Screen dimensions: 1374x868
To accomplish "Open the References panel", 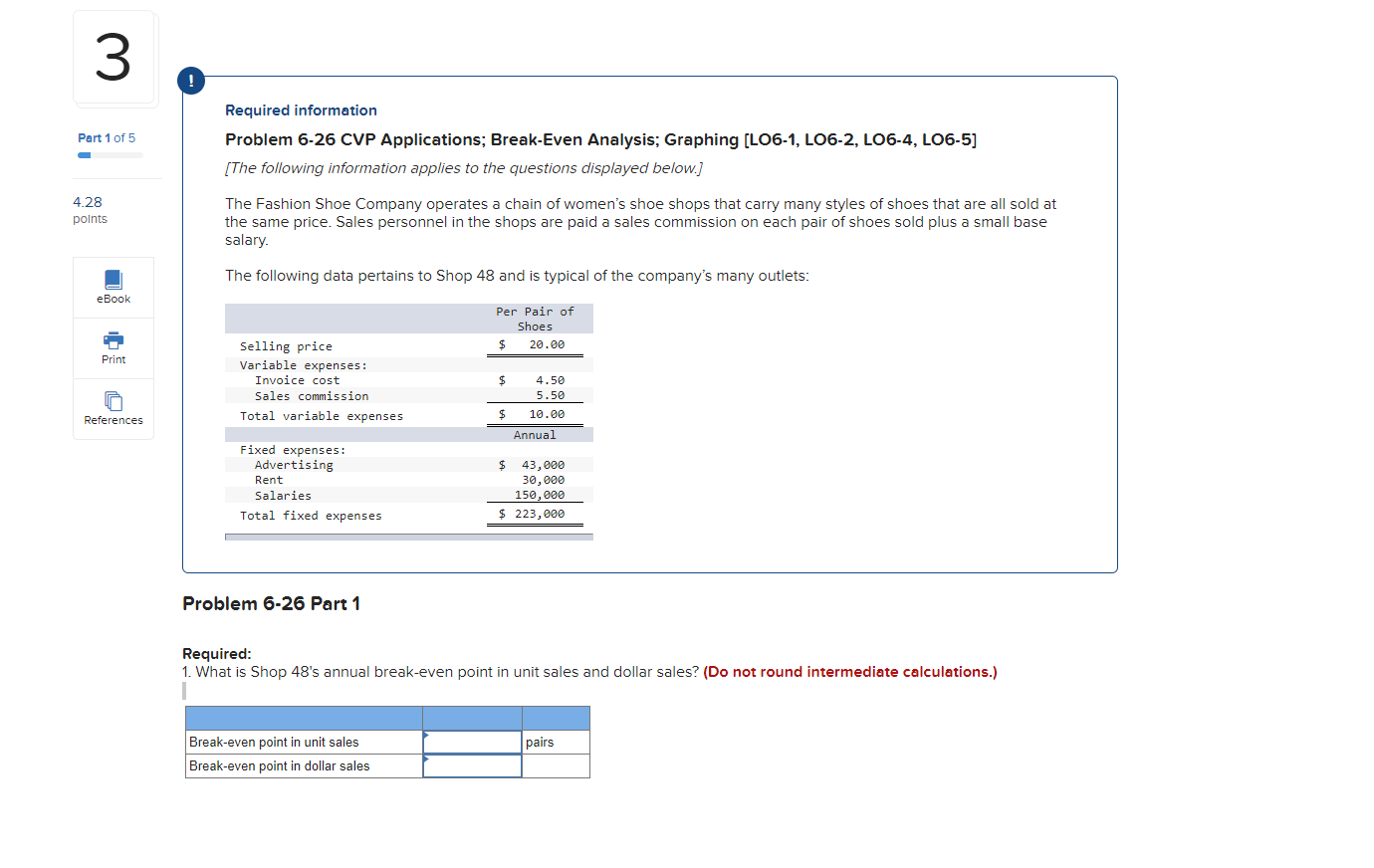I will point(113,408).
